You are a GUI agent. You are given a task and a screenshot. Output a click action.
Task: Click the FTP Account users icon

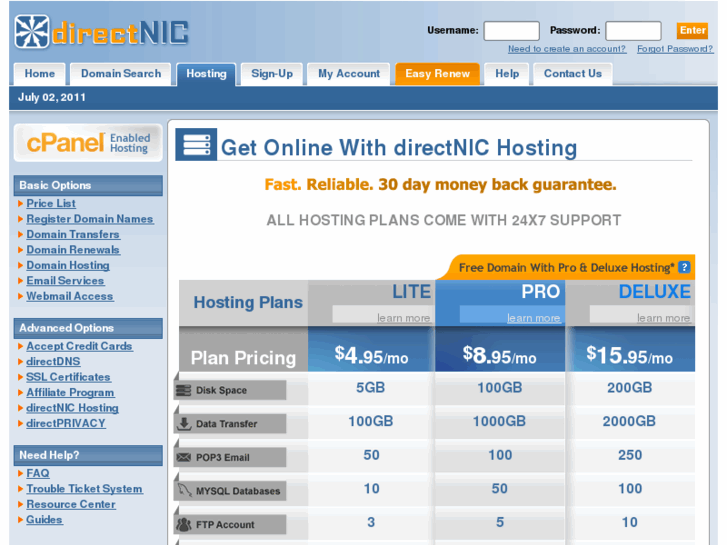pos(184,525)
